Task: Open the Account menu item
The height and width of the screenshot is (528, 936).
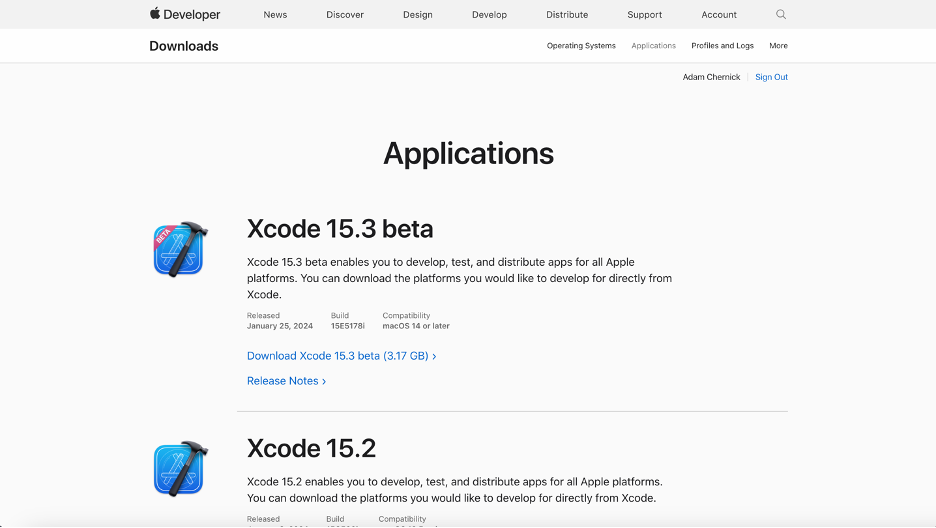Action: 719,15
